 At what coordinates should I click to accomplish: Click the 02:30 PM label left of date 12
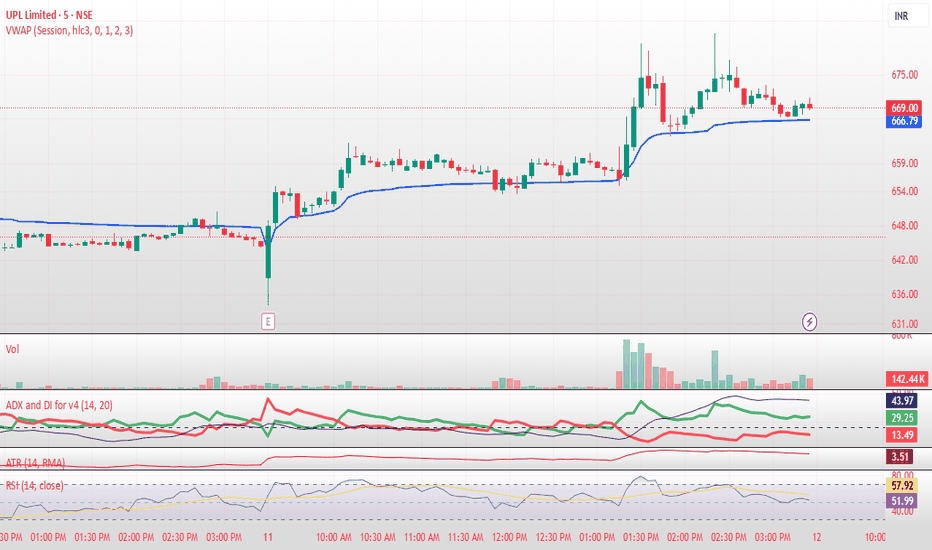pos(729,537)
